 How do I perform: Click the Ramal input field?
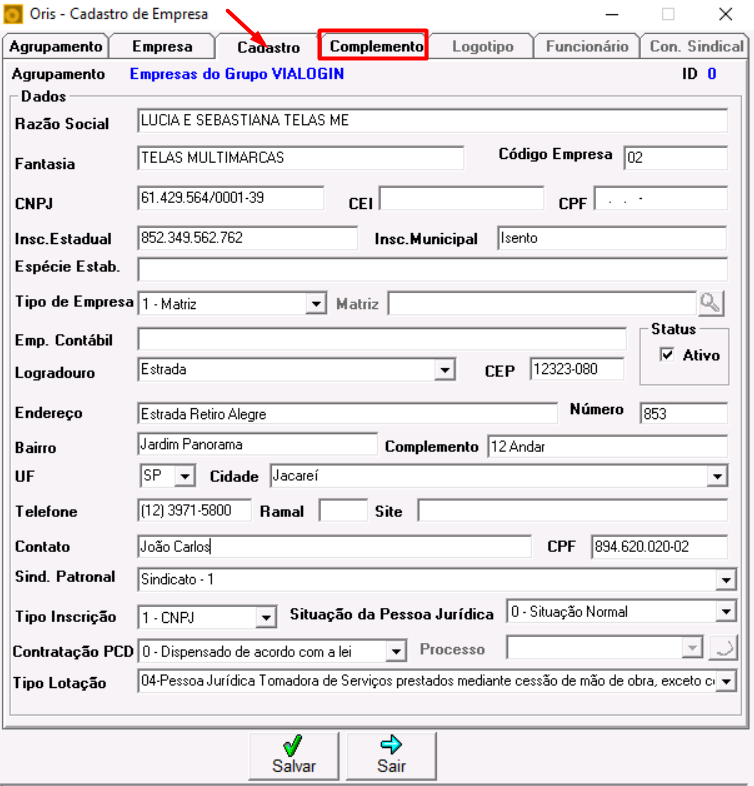pos(343,511)
